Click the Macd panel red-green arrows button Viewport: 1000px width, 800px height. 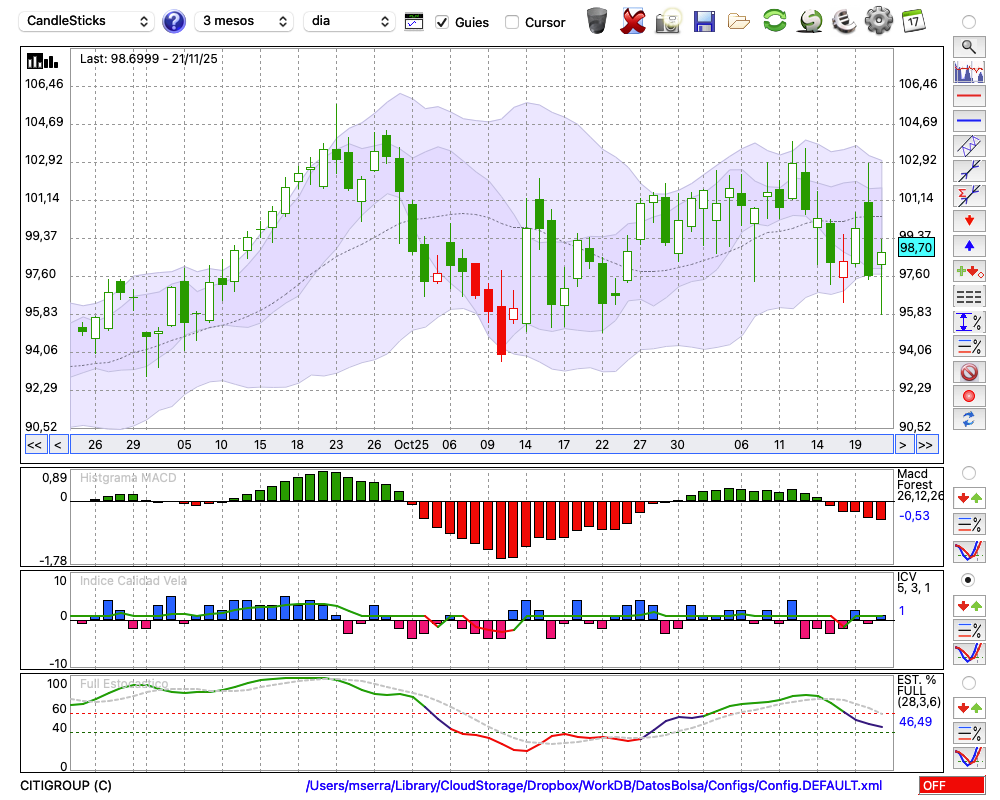[x=969, y=498]
